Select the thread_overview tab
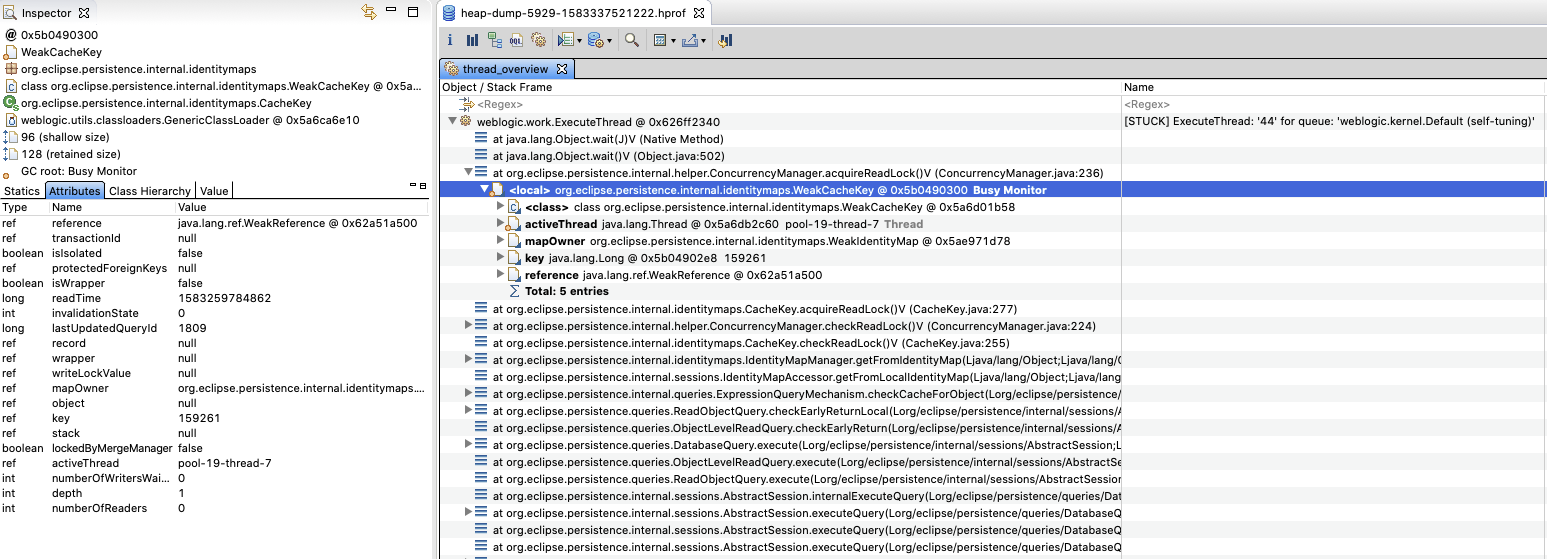1547x559 pixels. click(505, 69)
